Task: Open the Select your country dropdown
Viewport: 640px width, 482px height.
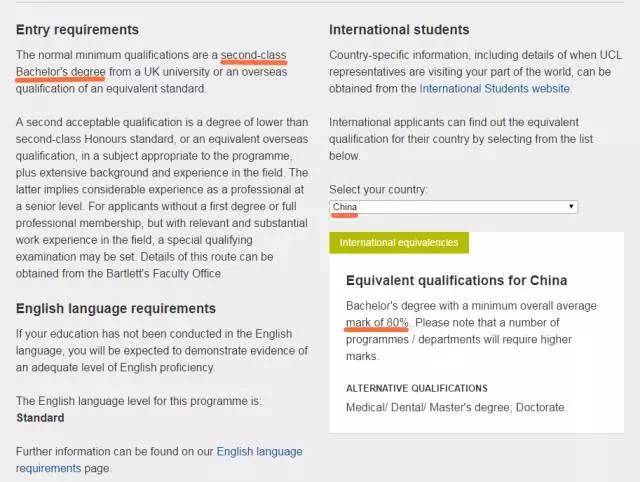Action: [453, 207]
